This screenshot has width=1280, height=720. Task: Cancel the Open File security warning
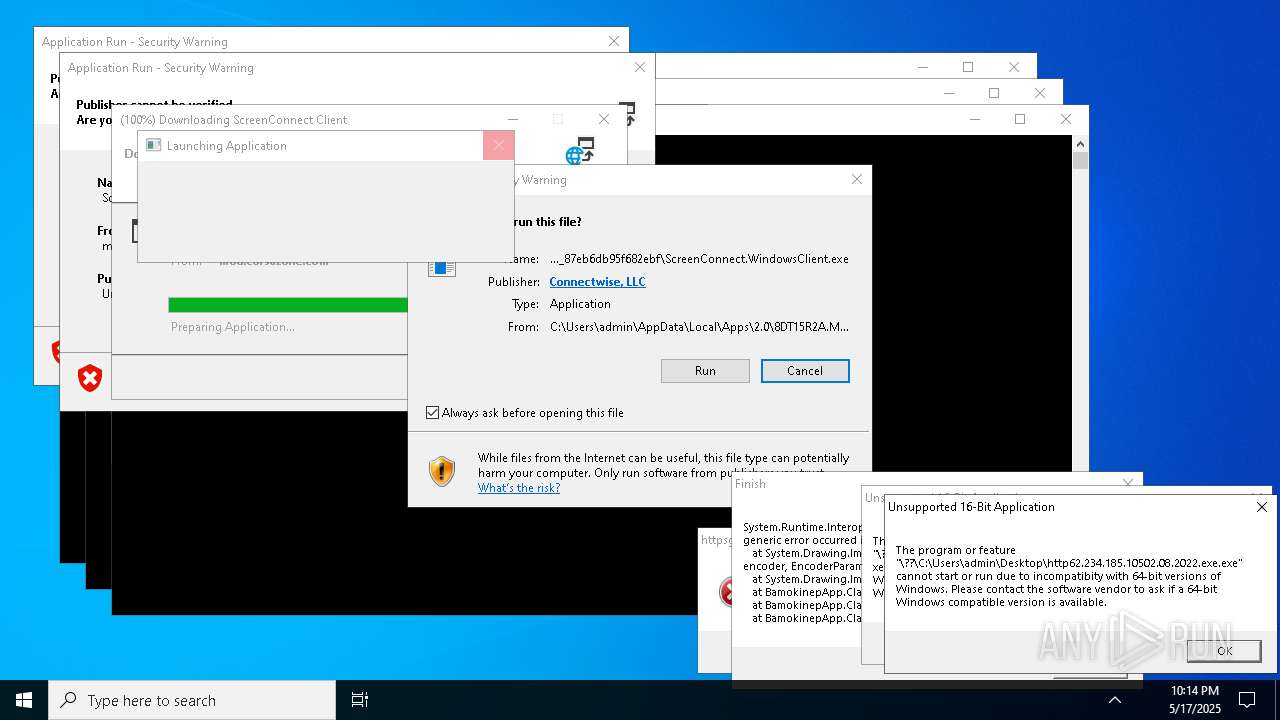click(805, 371)
